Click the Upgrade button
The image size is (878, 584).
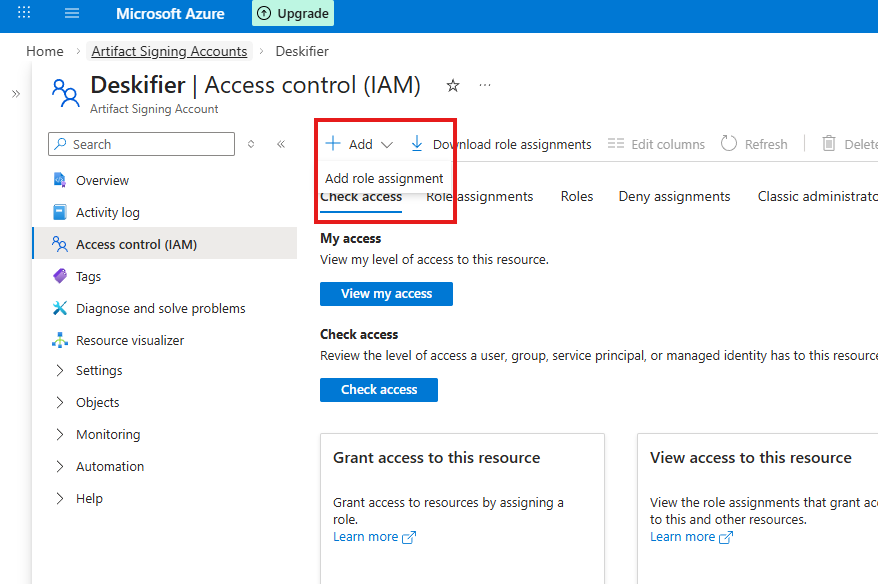click(293, 13)
